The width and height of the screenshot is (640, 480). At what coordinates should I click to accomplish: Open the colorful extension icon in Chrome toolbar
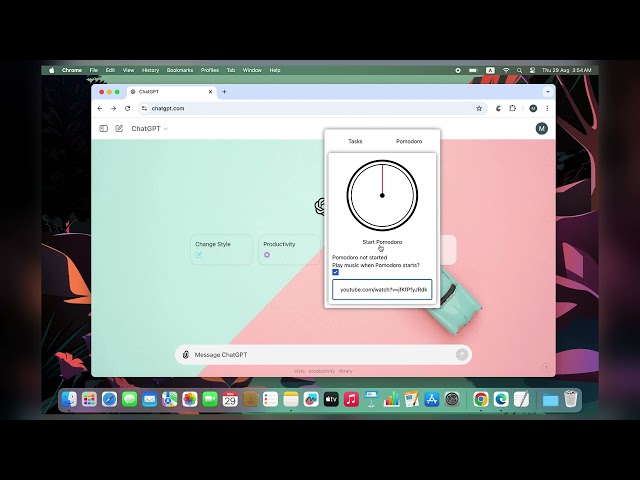pyautogui.click(x=498, y=109)
